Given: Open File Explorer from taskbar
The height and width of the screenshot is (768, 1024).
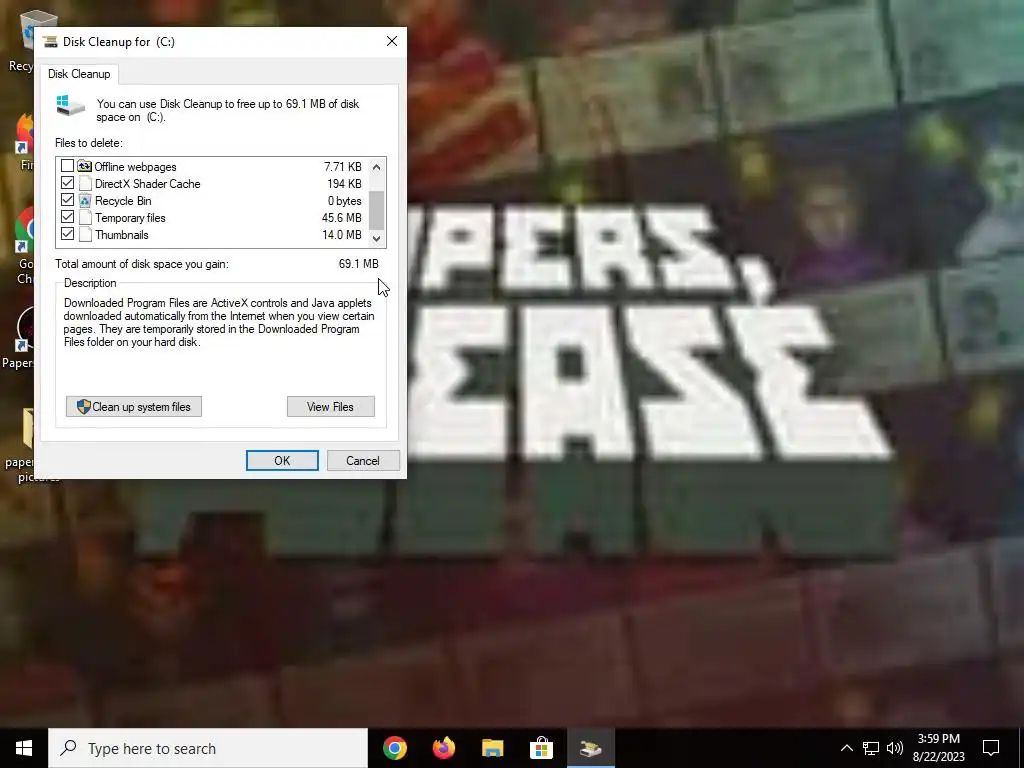Looking at the screenshot, I should [x=492, y=748].
